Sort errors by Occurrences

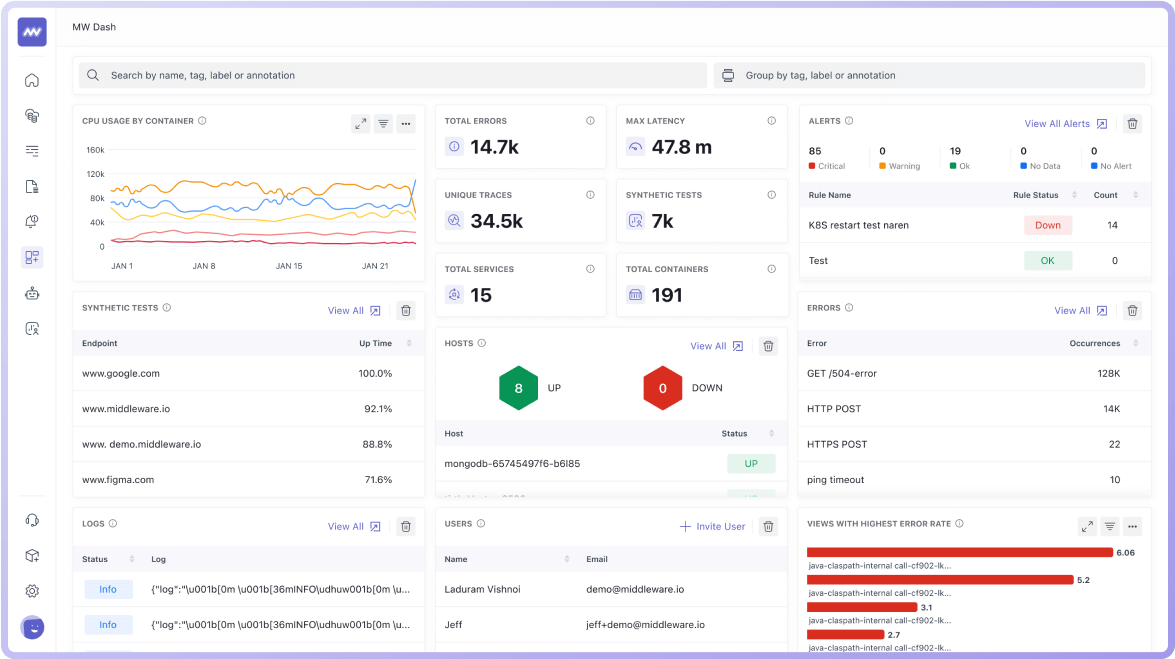coord(1136,343)
